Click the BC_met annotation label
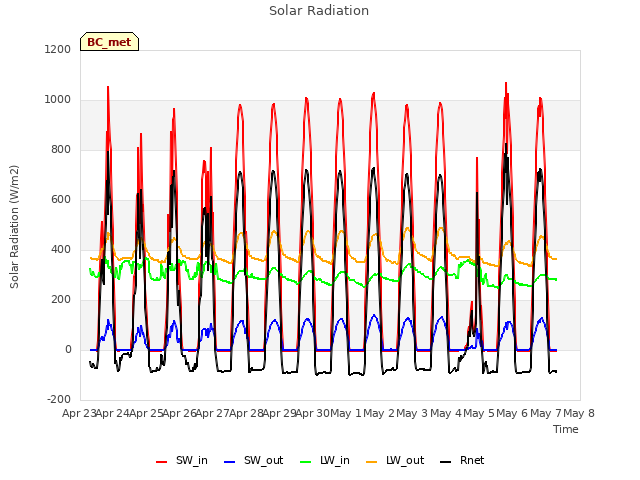This screenshot has width=640, height=480. click(x=109, y=42)
